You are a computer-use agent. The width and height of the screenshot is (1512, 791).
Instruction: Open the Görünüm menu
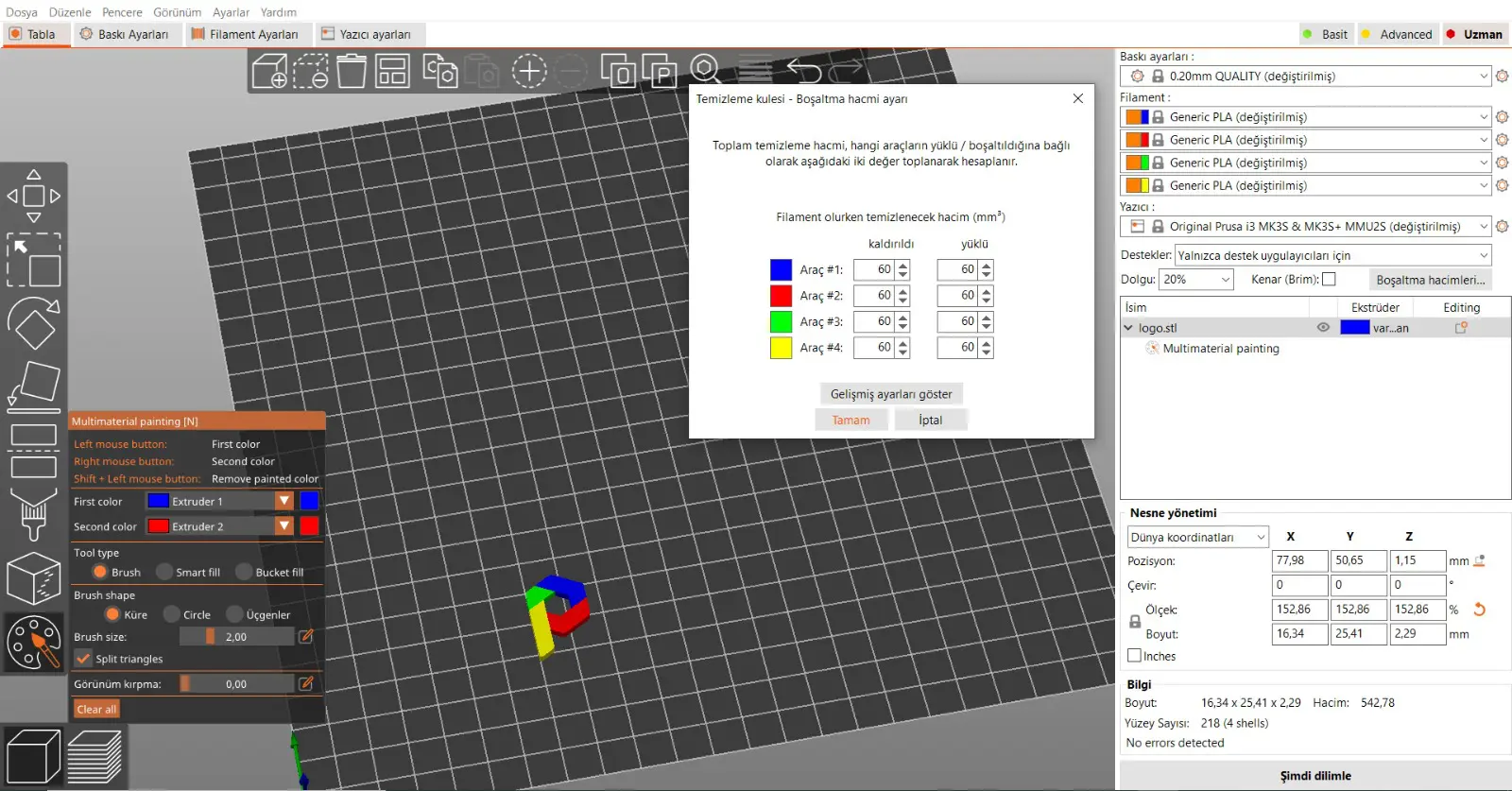pyautogui.click(x=178, y=12)
